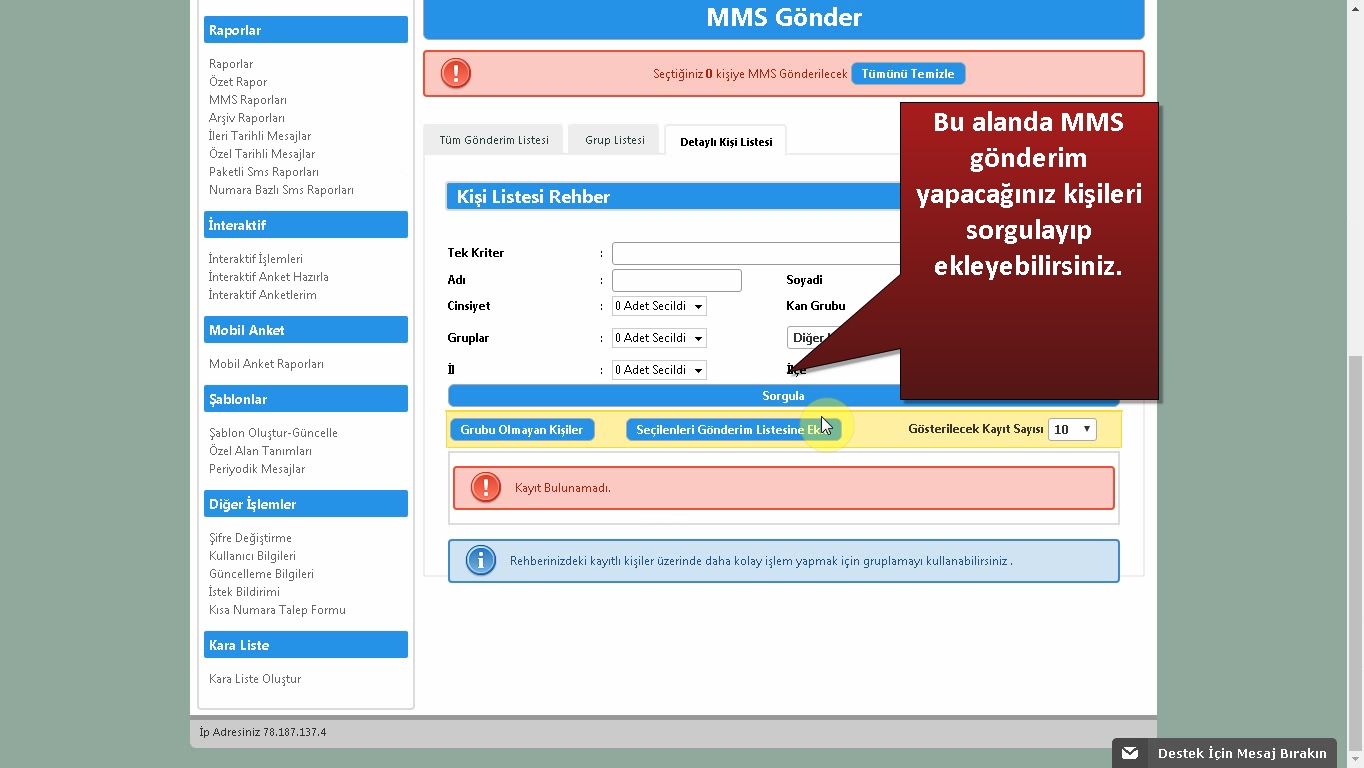The width and height of the screenshot is (1364, 768).
Task: Focus the Tek Kriter input field
Action: coord(756,253)
